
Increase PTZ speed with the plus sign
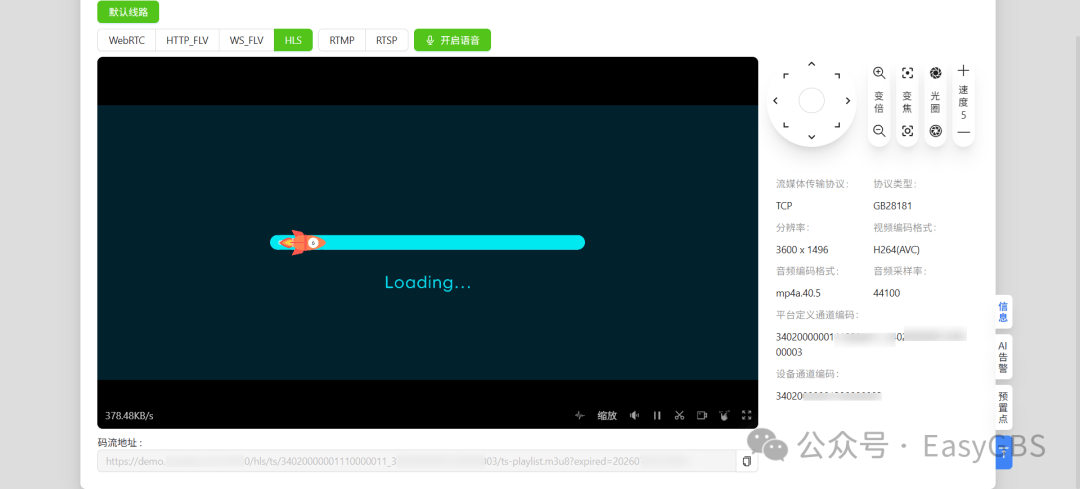click(964, 70)
